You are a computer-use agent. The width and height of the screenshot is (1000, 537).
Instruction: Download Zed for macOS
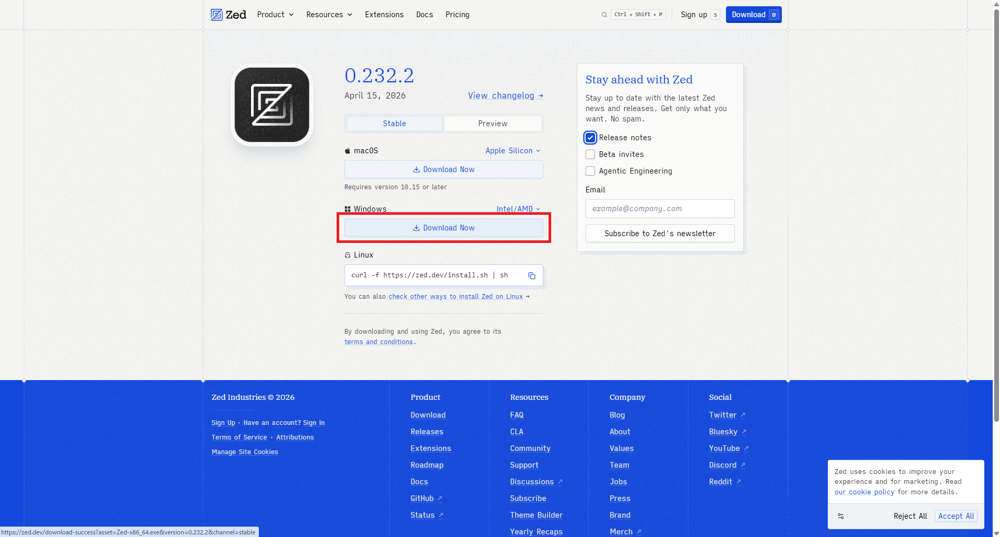point(444,170)
